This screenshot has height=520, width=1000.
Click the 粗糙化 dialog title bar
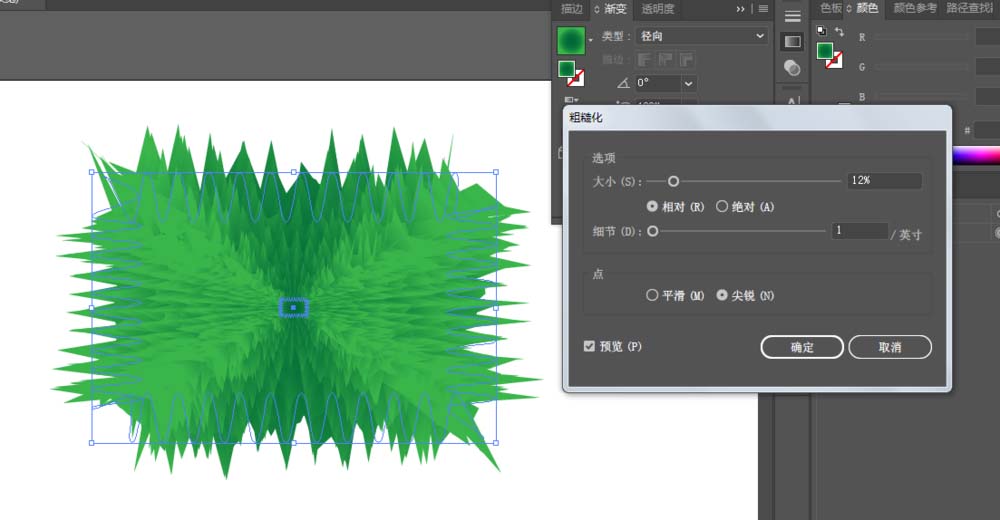757,117
